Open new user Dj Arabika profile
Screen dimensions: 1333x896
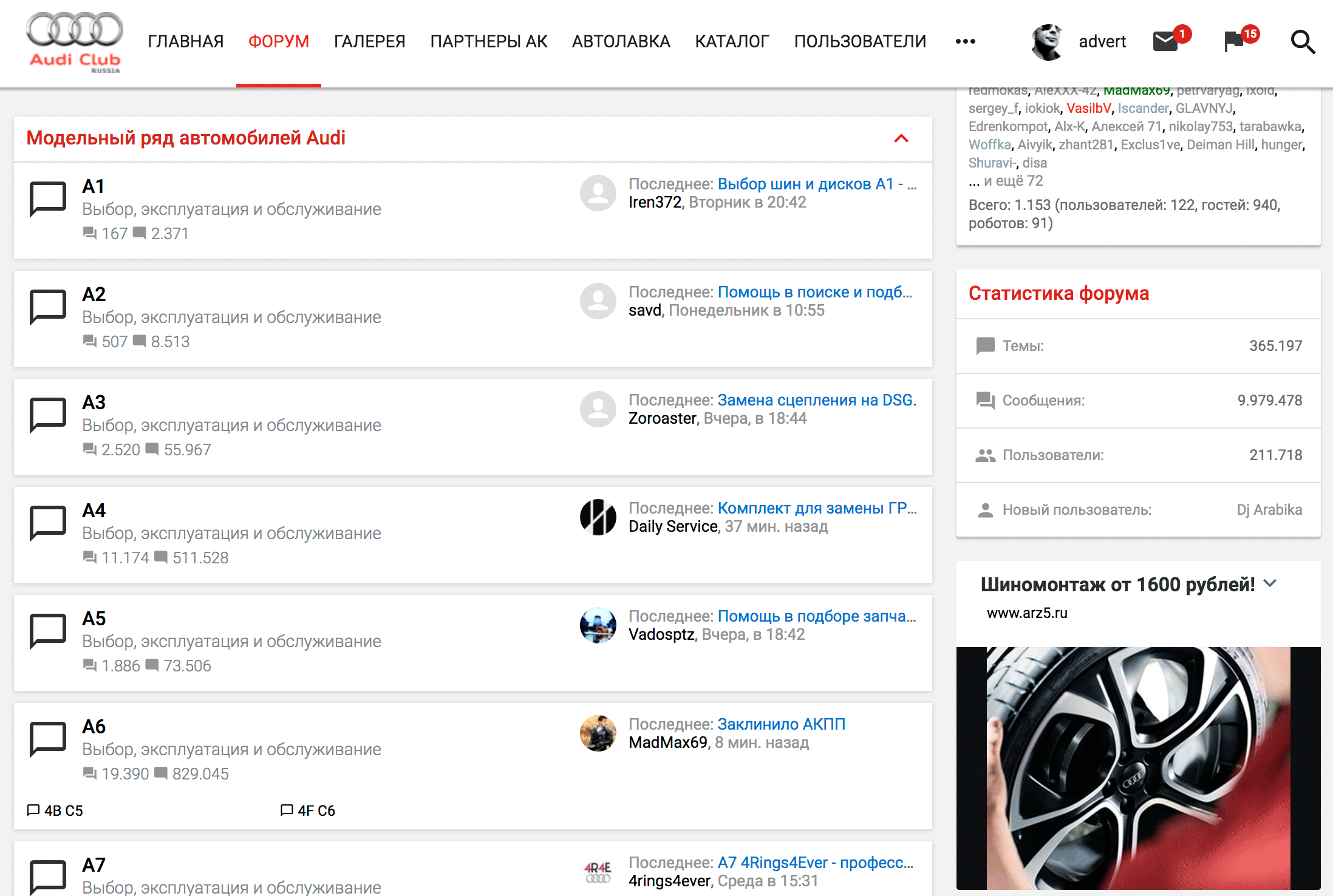click(x=1269, y=509)
